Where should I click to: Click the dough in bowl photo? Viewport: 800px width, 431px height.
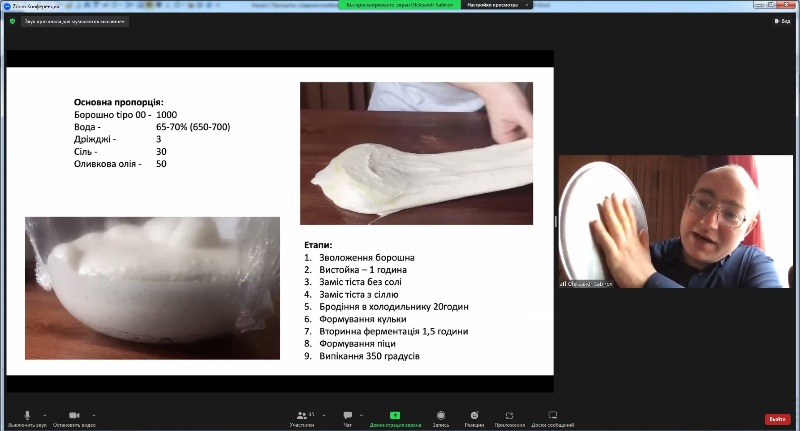pos(153,288)
